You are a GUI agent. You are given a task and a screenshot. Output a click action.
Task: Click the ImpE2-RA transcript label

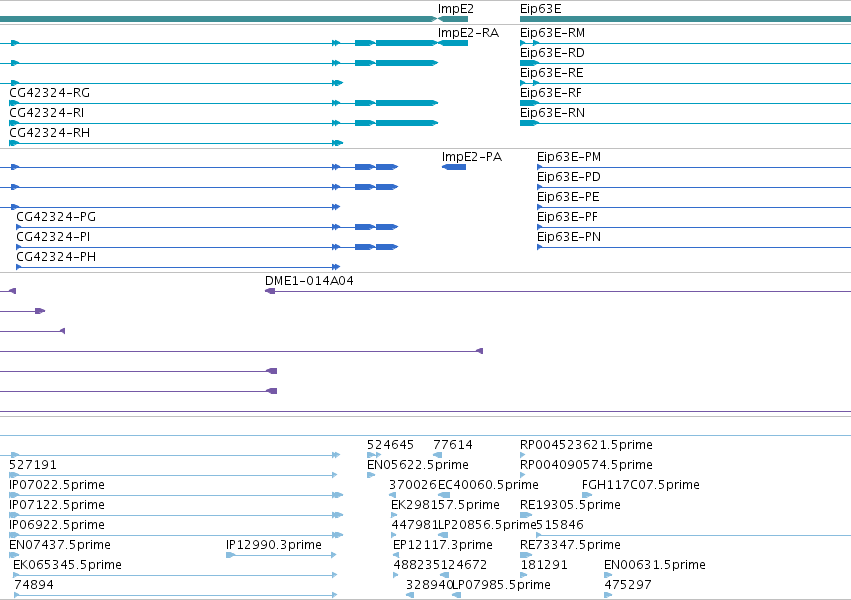pyautogui.click(x=468, y=33)
